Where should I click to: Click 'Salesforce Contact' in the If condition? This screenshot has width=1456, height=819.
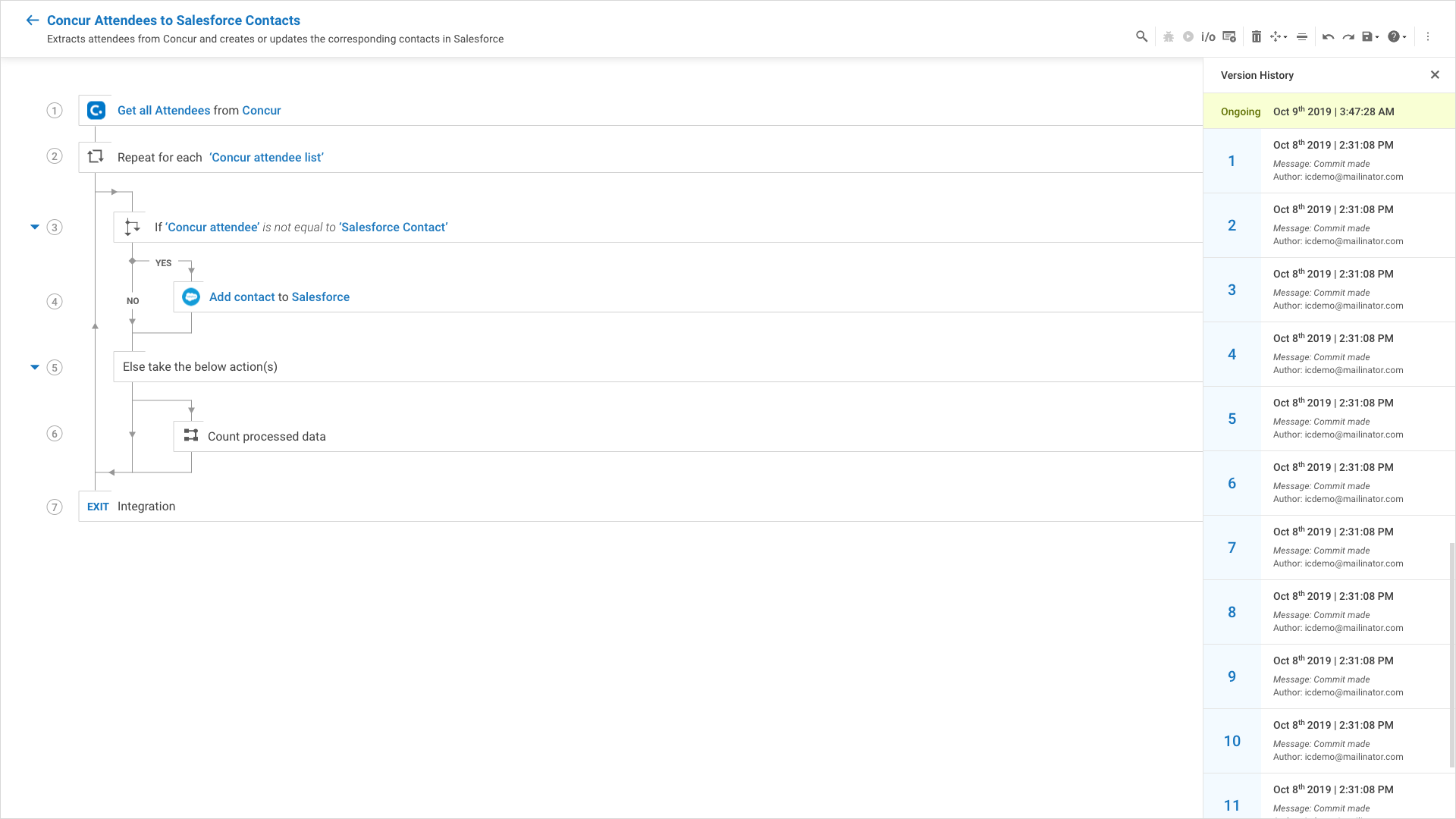(x=394, y=227)
